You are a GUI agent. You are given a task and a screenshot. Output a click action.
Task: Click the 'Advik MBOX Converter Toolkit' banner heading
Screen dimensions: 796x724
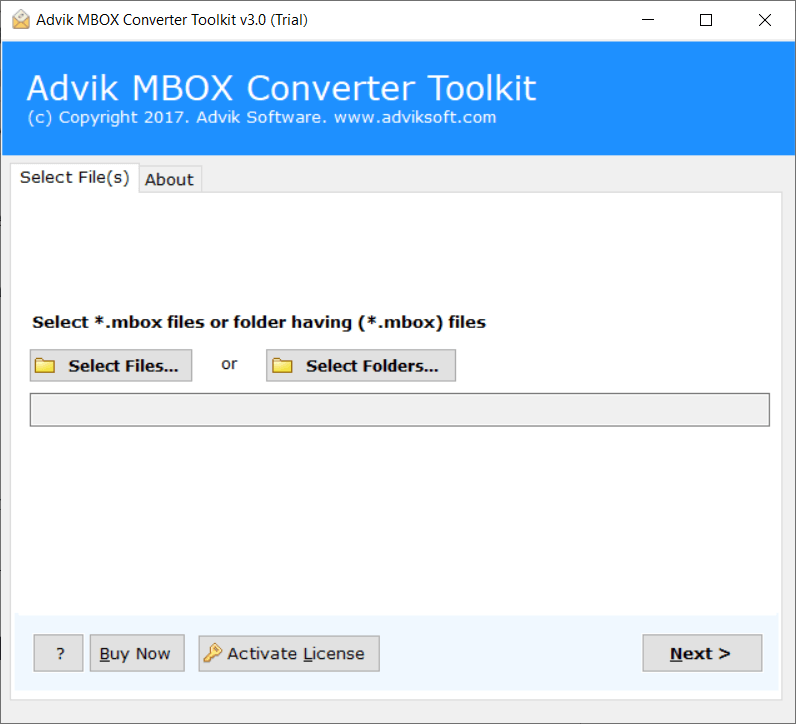(x=281, y=88)
